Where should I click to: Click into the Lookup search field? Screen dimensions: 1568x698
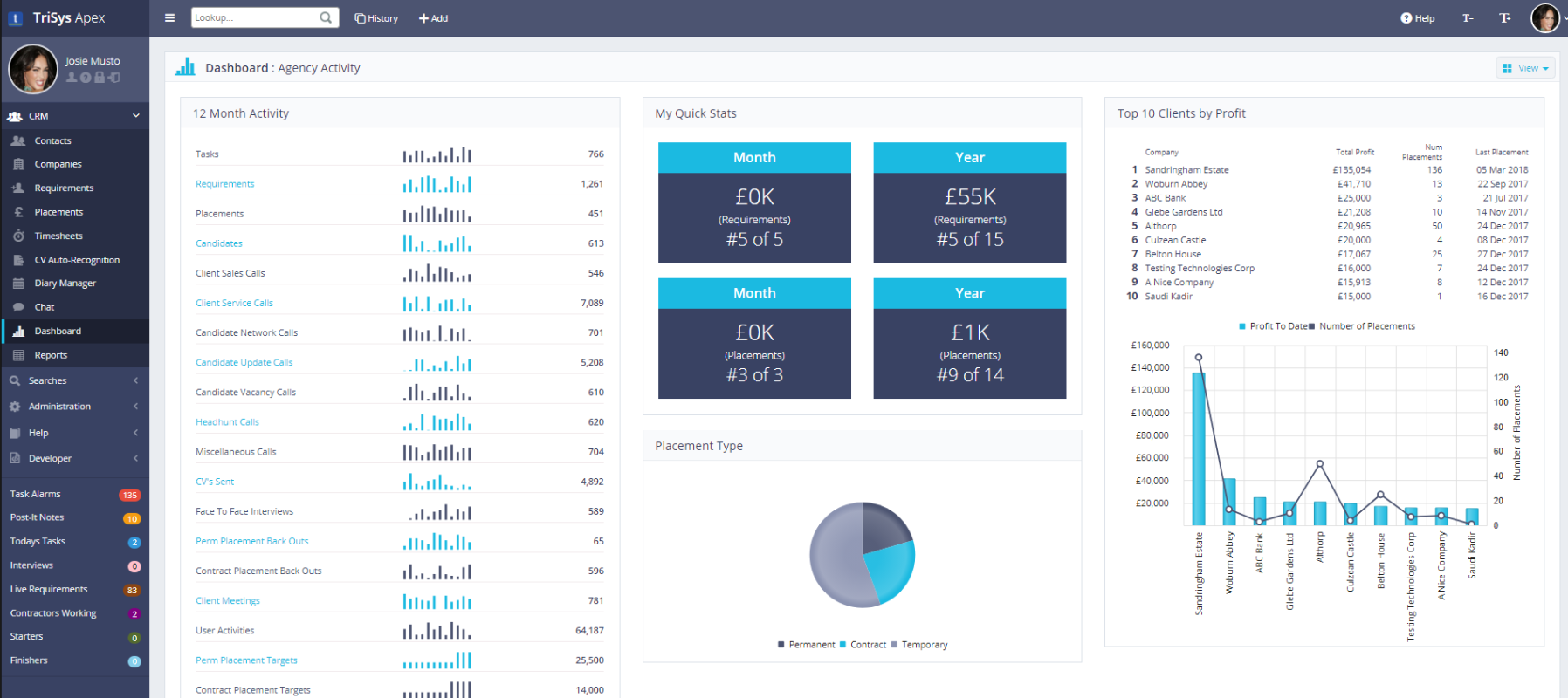(253, 17)
